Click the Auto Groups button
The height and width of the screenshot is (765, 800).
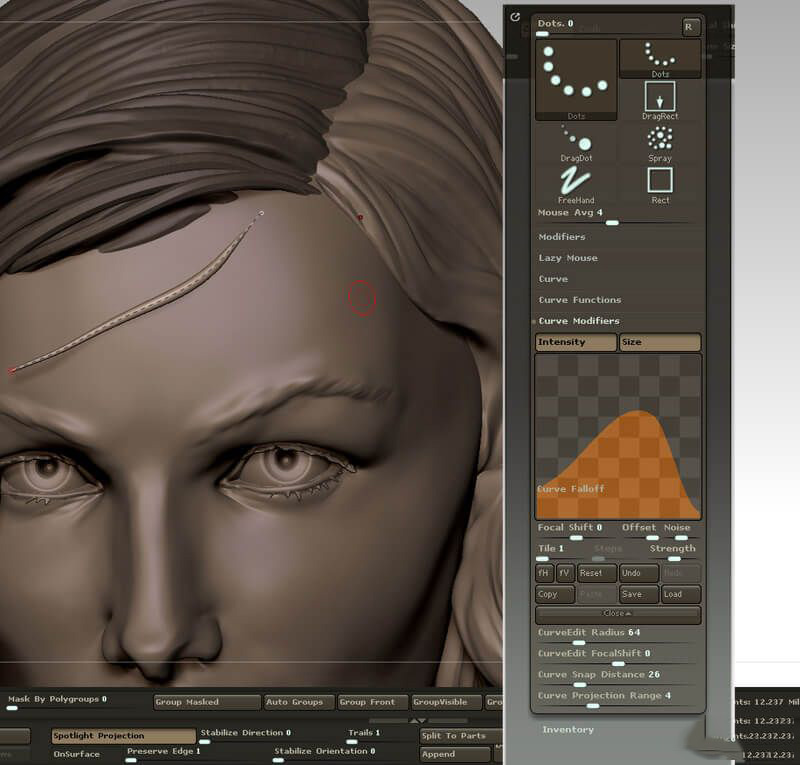[297, 702]
